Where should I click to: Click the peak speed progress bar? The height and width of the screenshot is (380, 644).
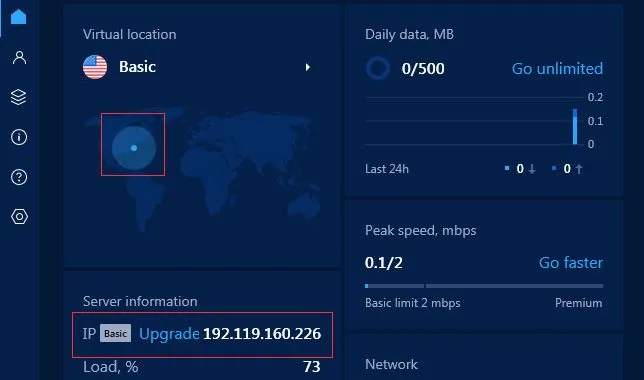[484, 286]
